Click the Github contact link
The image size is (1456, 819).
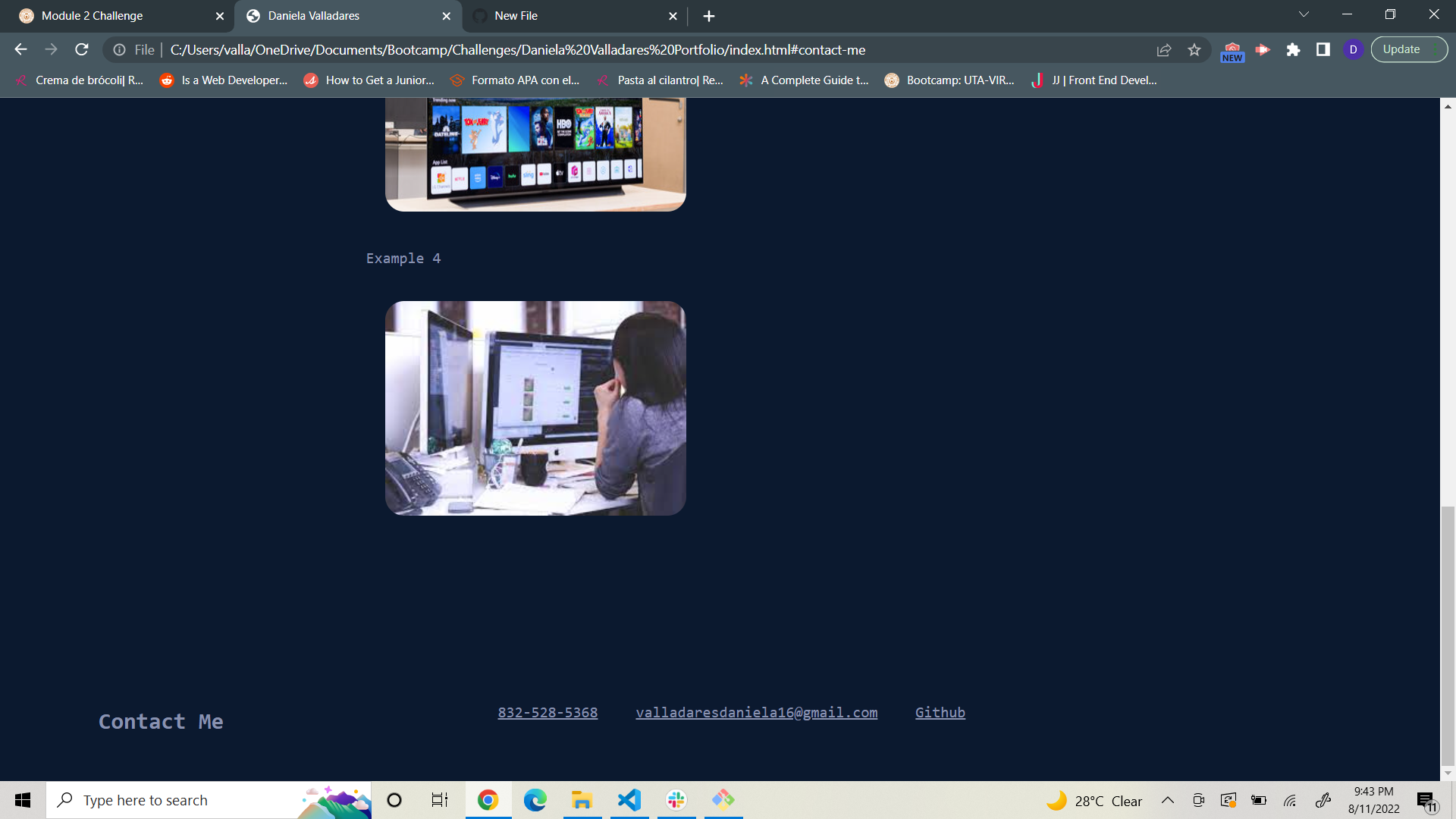click(x=940, y=712)
